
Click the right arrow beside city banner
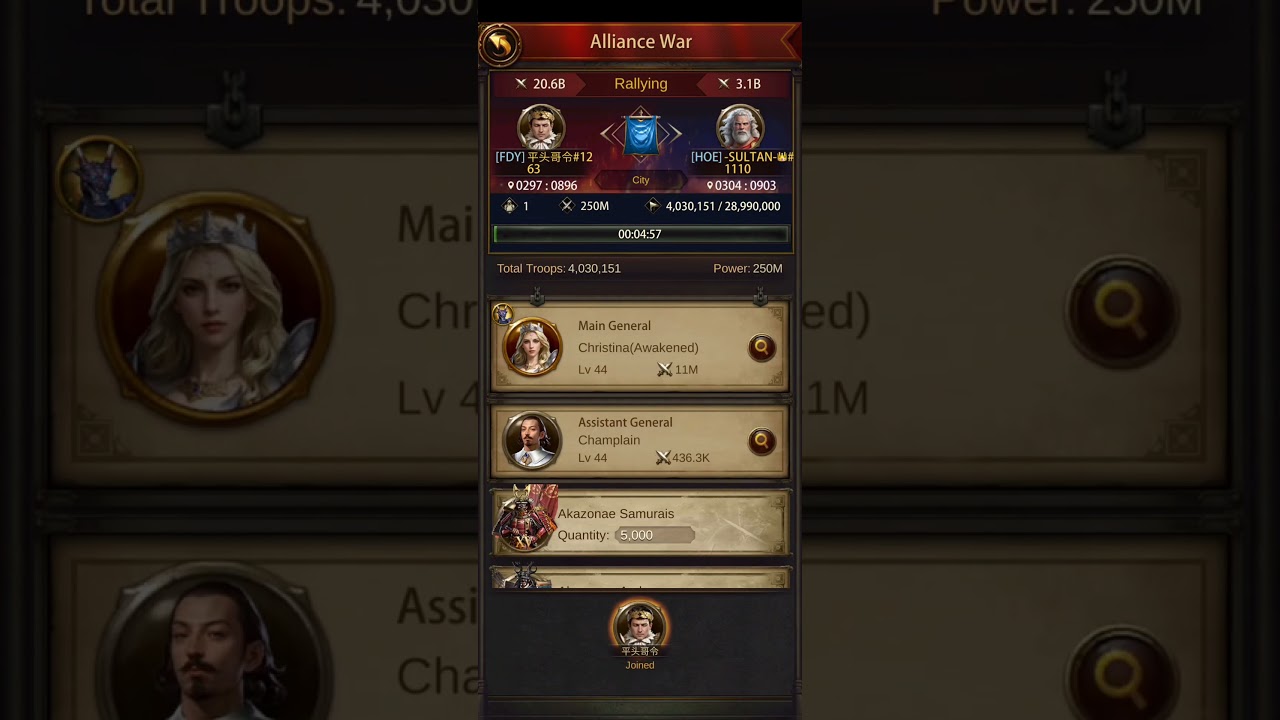coord(673,134)
